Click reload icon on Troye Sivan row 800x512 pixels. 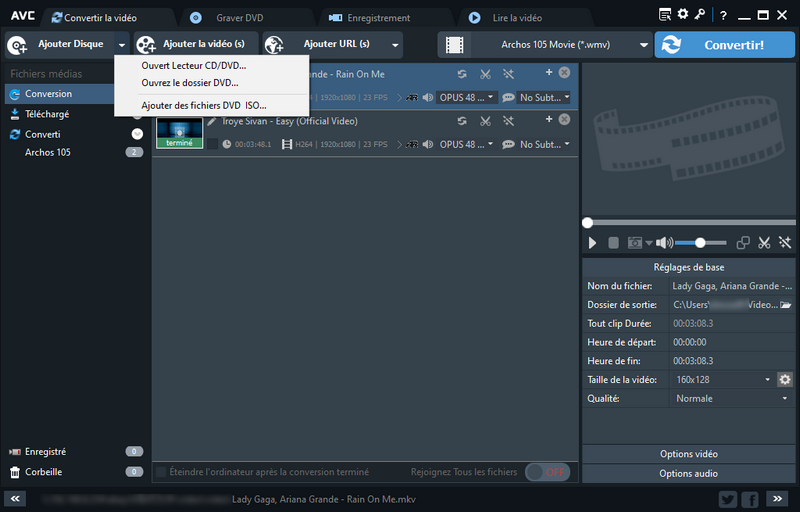pos(462,121)
